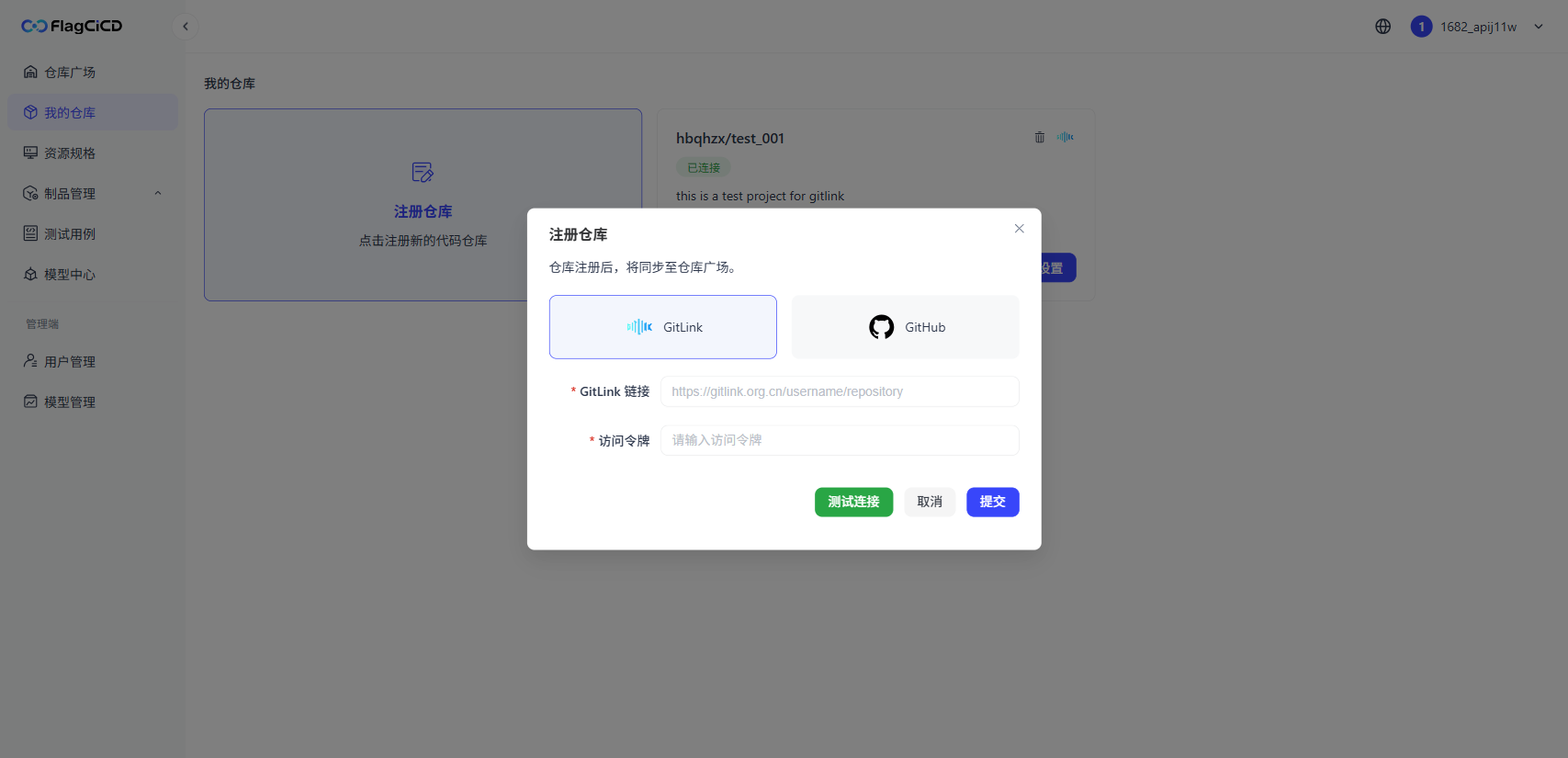1568x758 pixels.
Task: Click the 用户管理 person icon
Action: [30, 361]
